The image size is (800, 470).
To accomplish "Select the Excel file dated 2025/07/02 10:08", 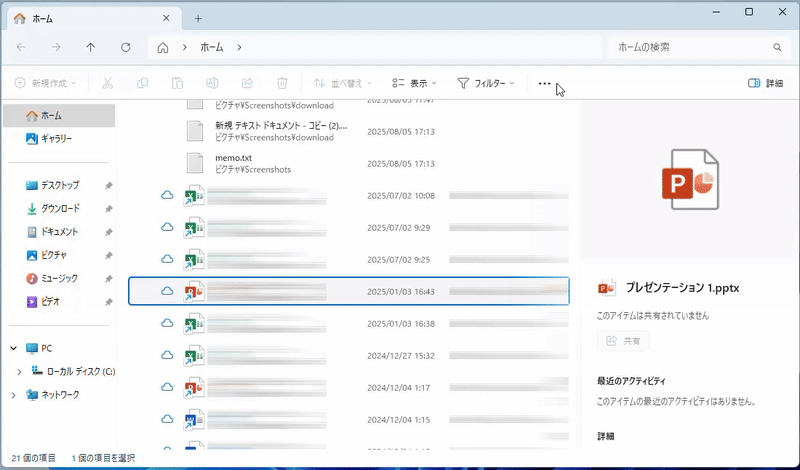I will 349,195.
